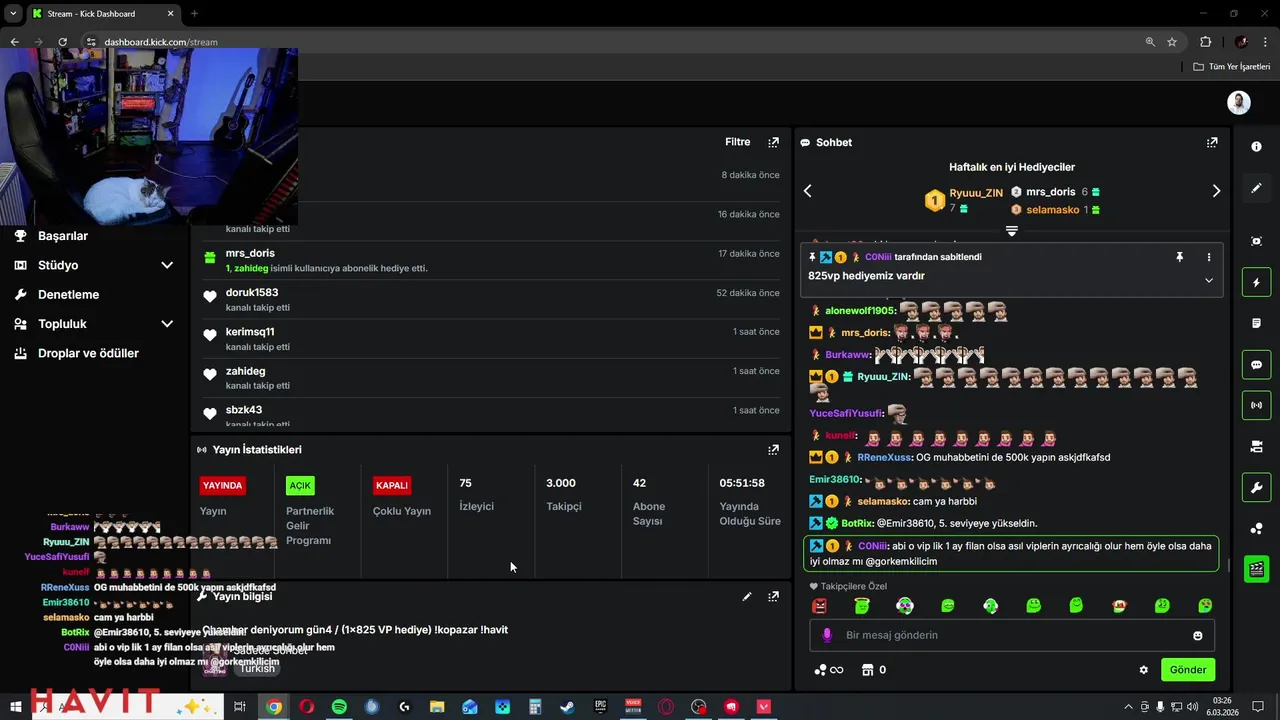The width and height of the screenshot is (1280, 720).
Task: Click the document icon in right sidebar
Action: coord(1256,323)
